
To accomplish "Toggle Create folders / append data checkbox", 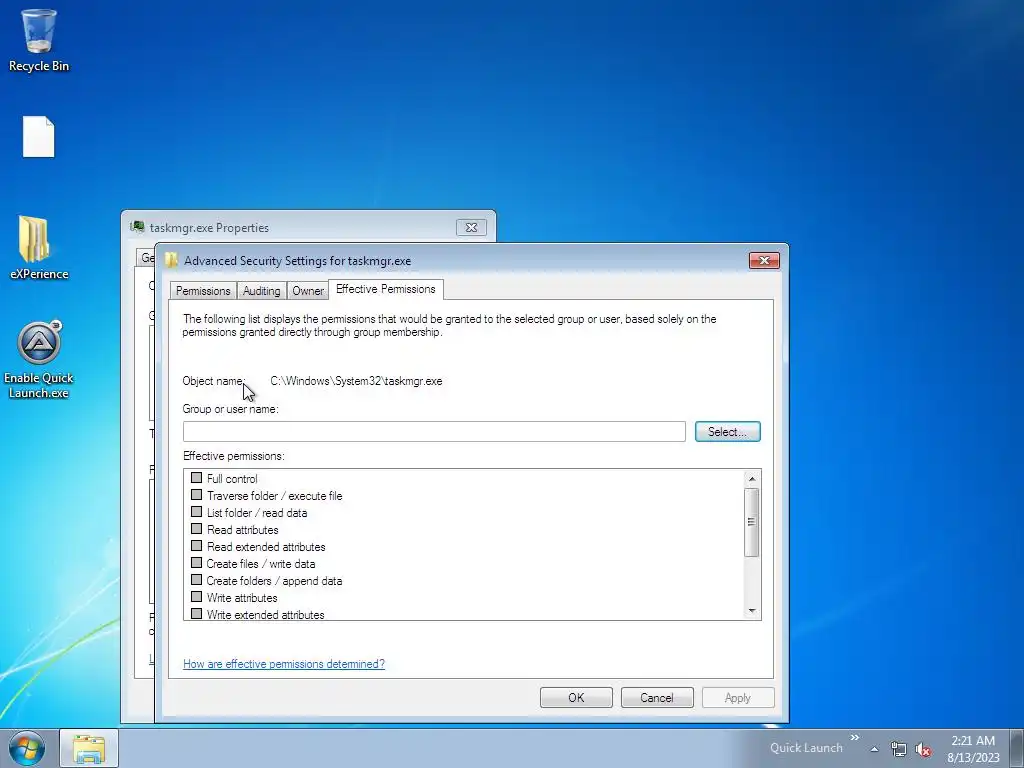I will [x=197, y=580].
